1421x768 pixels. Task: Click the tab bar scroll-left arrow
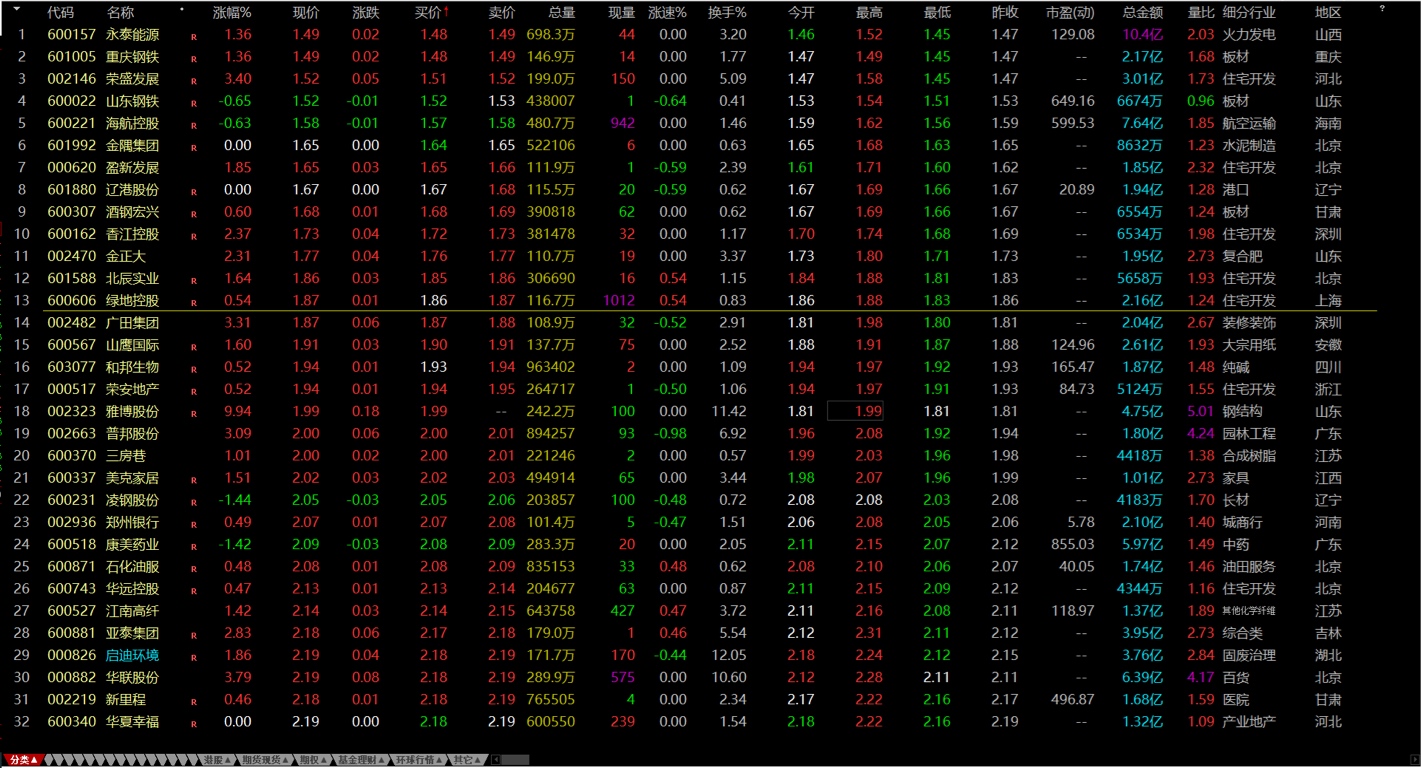click(495, 760)
